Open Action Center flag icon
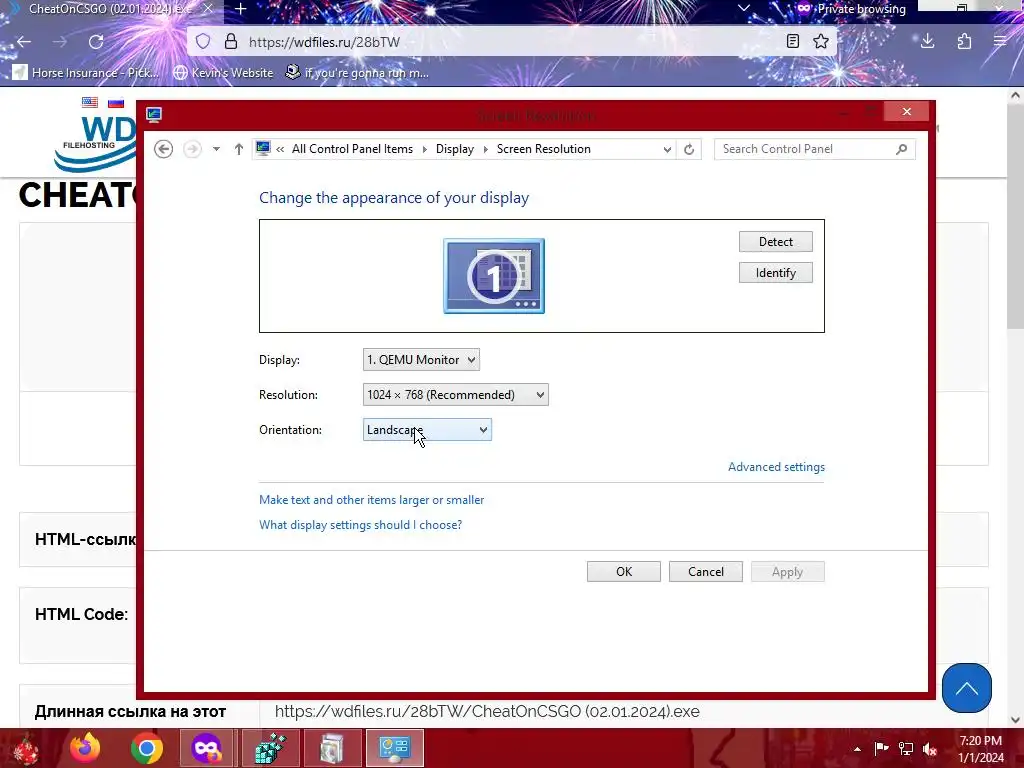This screenshot has width=1024, height=768. click(881, 748)
